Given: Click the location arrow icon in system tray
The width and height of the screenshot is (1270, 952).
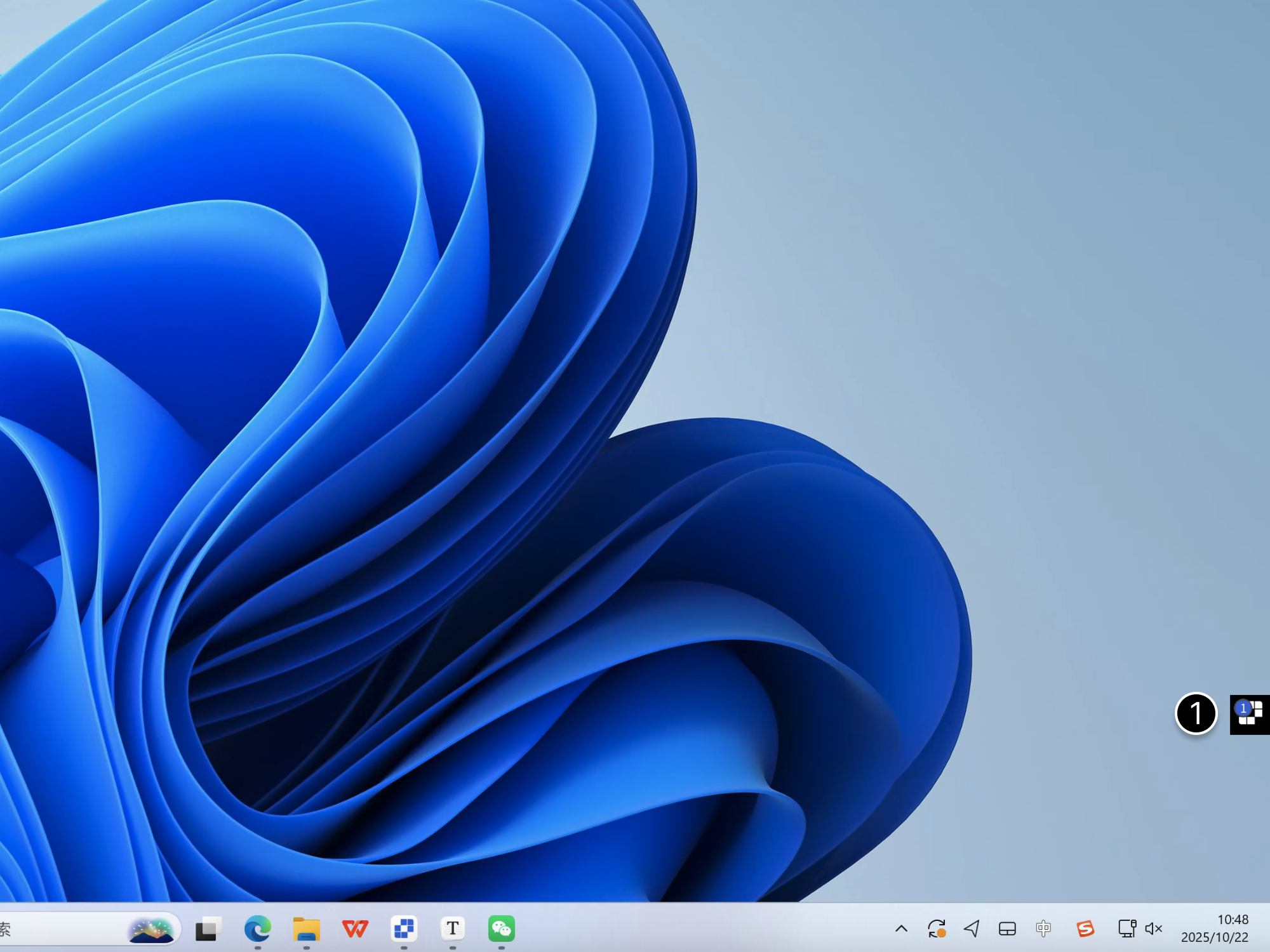Looking at the screenshot, I should 972,929.
